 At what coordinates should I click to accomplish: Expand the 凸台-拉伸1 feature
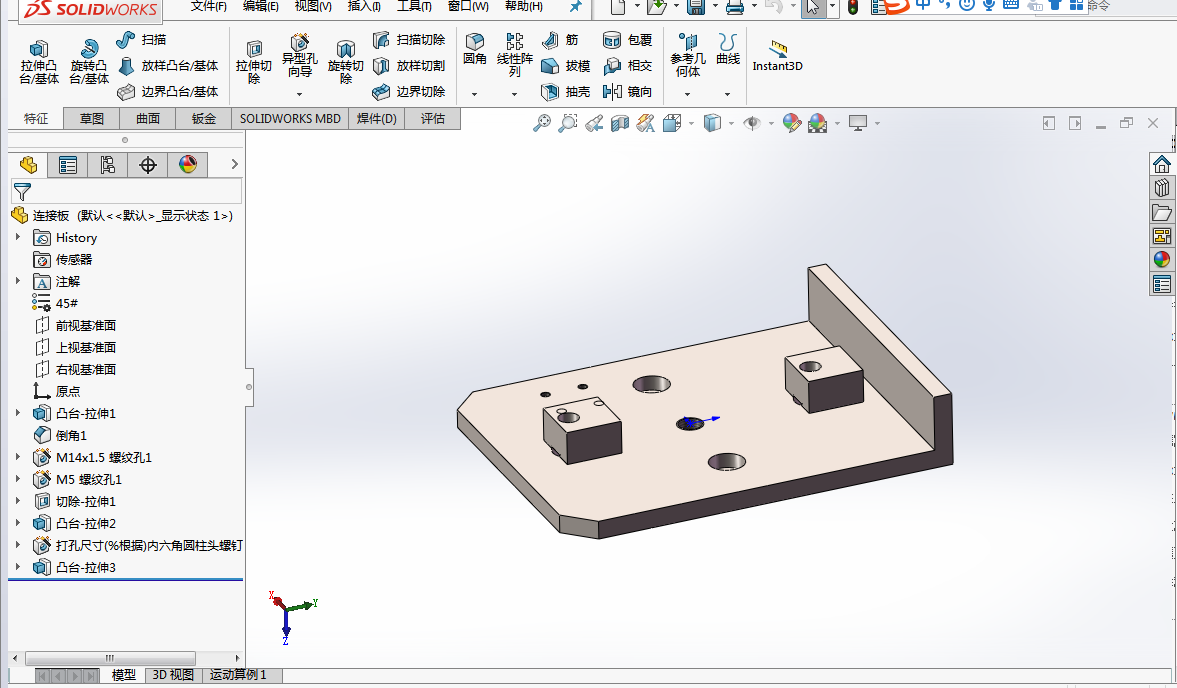pos(18,413)
